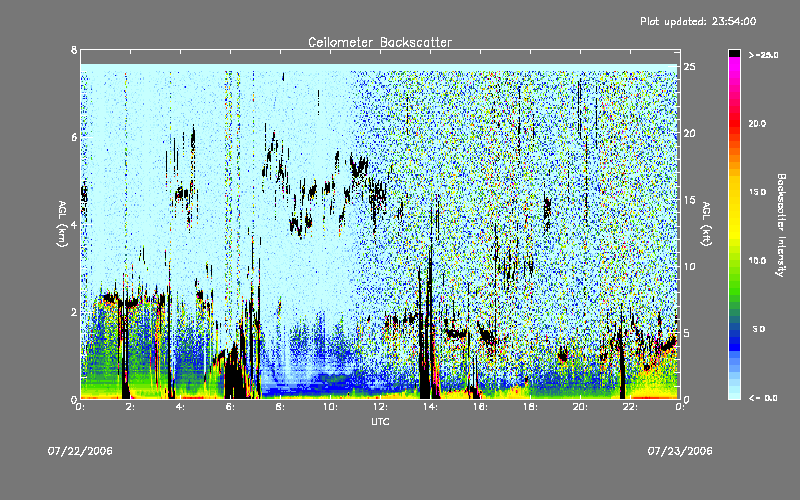
Task: Click the "Ceilometer Backscatter" plot title
Action: coord(380,42)
